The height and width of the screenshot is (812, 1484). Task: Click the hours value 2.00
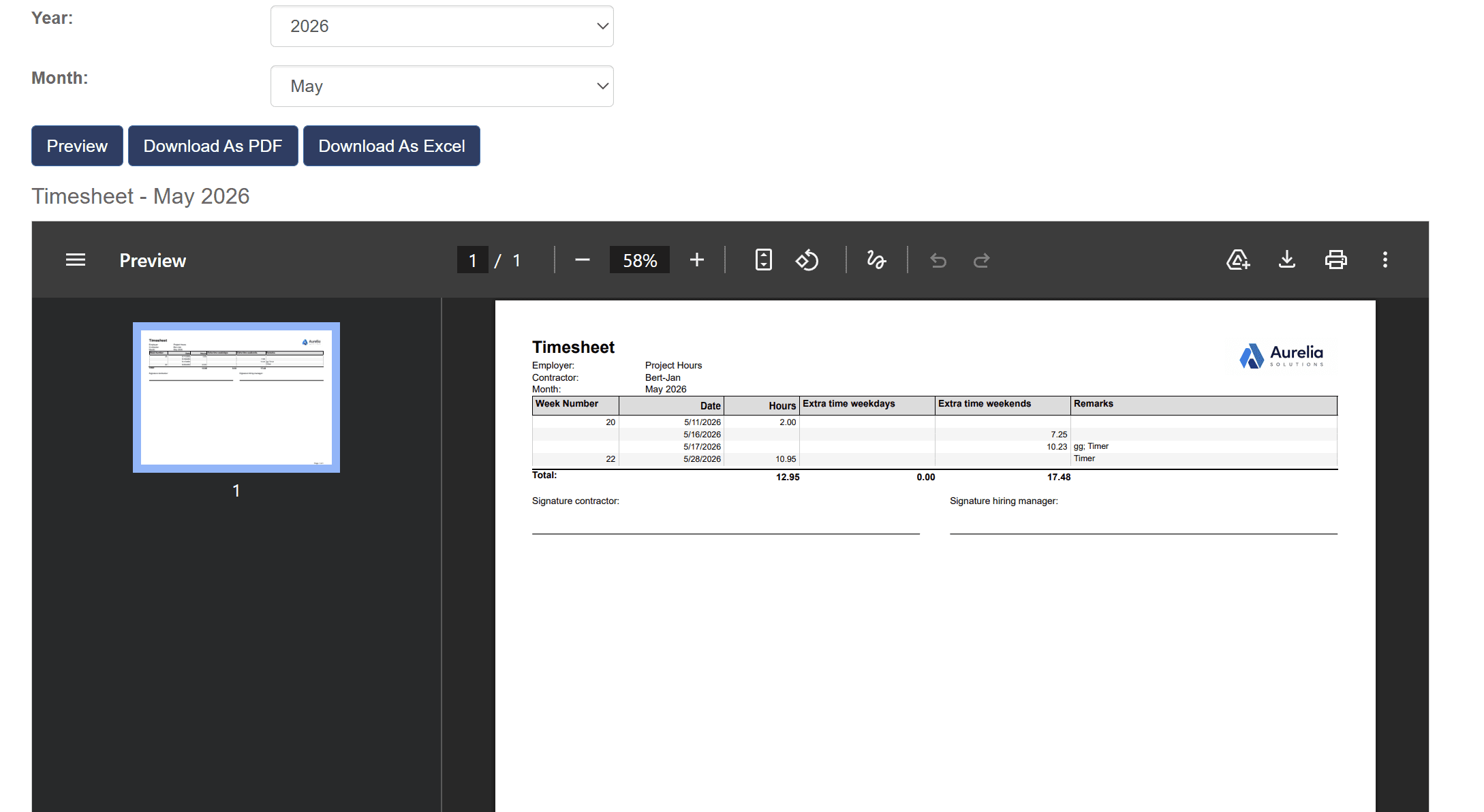[x=788, y=422]
